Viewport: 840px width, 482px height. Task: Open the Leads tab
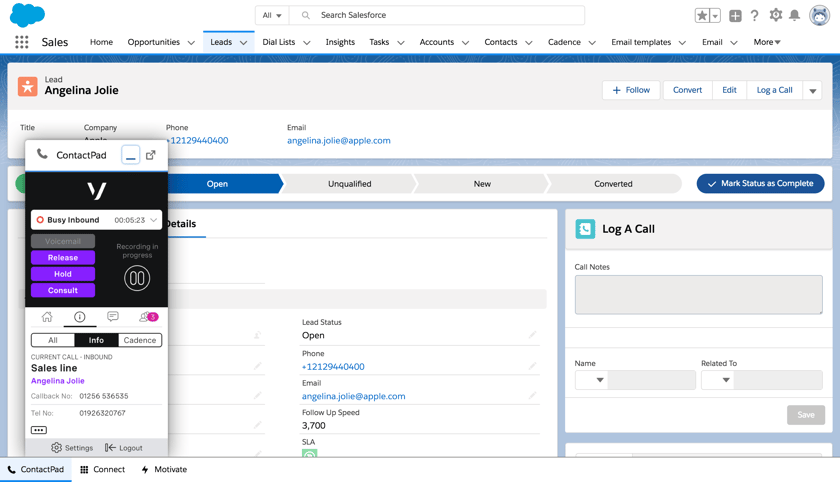point(221,42)
